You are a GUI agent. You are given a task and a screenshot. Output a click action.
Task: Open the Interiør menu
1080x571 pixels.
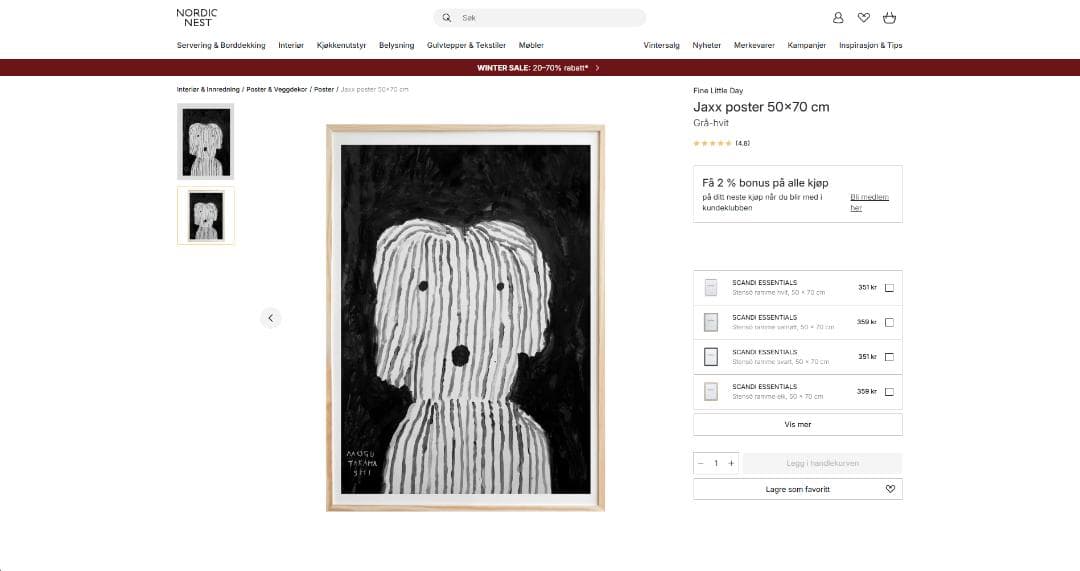pos(291,45)
